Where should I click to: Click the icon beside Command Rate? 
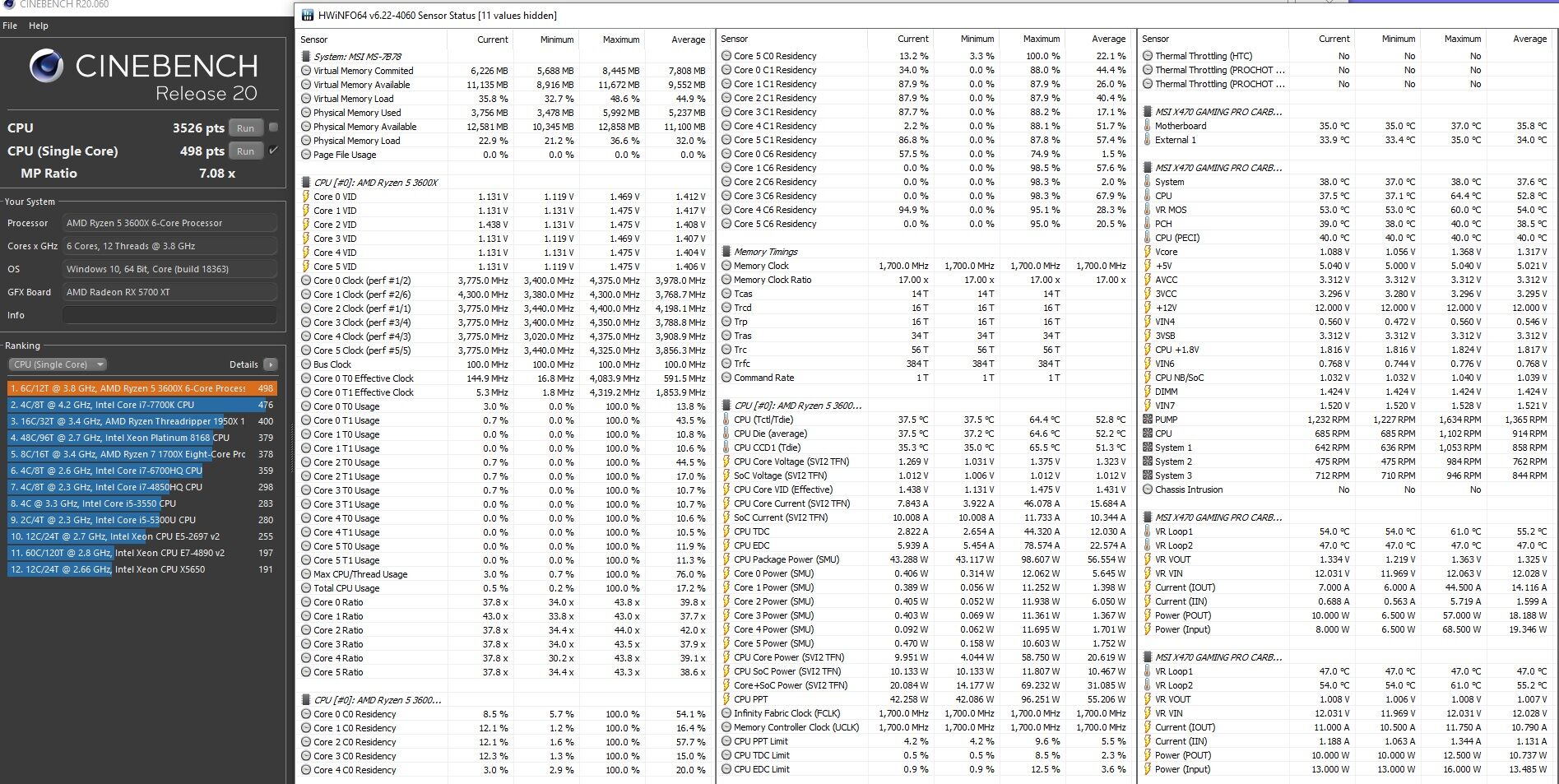(726, 378)
